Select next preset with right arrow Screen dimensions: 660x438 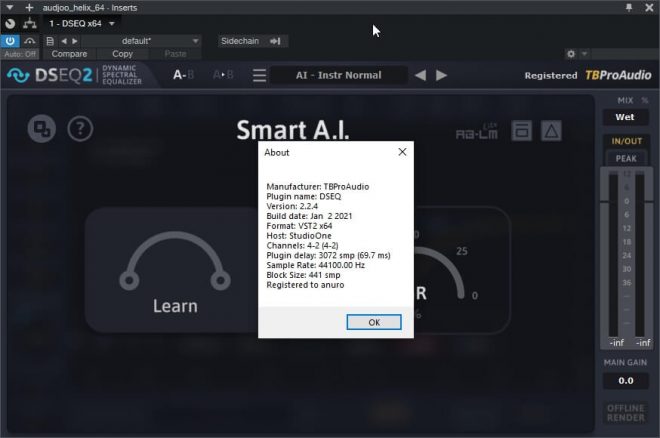coord(75,41)
